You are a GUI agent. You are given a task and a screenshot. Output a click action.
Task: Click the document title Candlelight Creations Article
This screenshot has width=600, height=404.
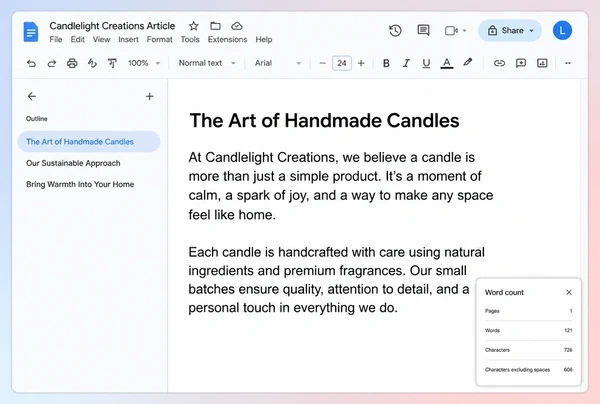click(112, 26)
